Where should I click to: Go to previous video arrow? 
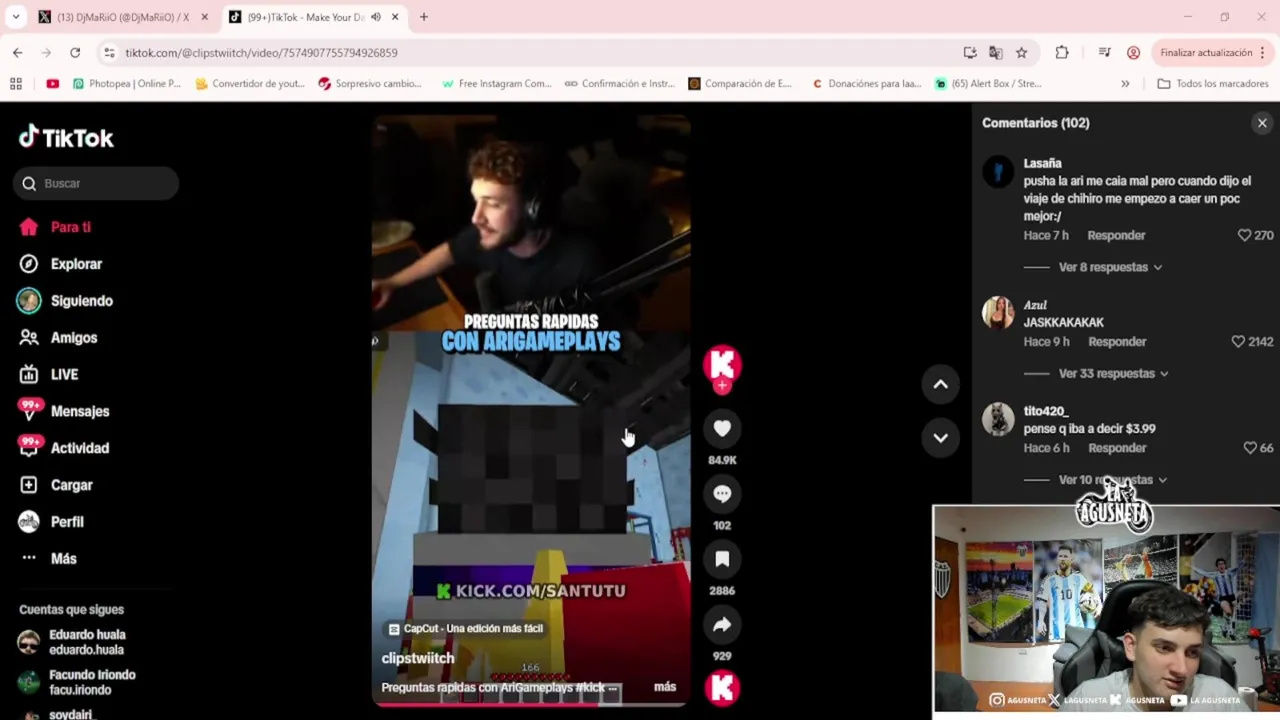click(x=941, y=384)
